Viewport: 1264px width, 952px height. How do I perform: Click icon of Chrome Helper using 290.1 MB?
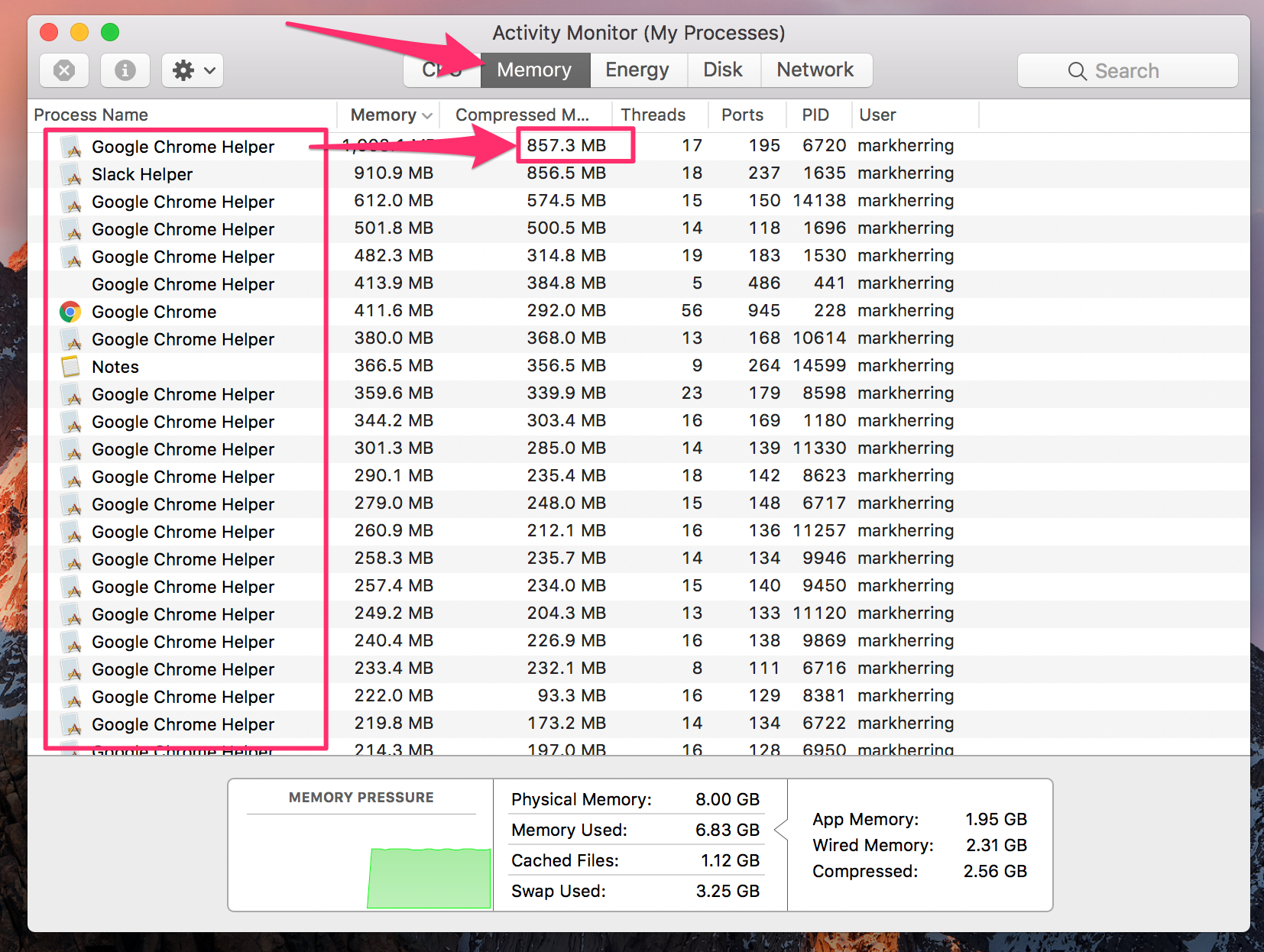[72, 477]
